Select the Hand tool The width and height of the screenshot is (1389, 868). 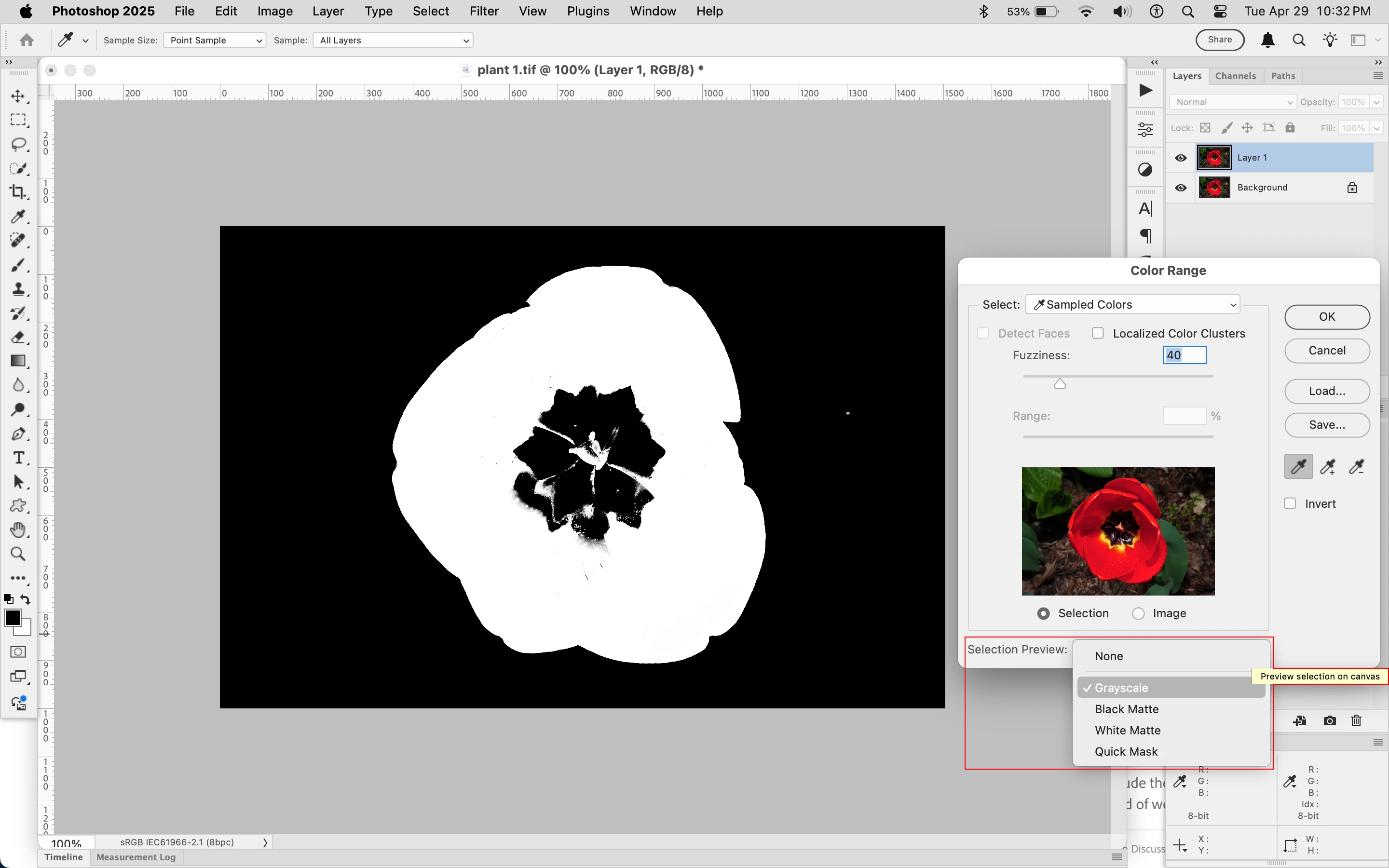click(x=18, y=529)
